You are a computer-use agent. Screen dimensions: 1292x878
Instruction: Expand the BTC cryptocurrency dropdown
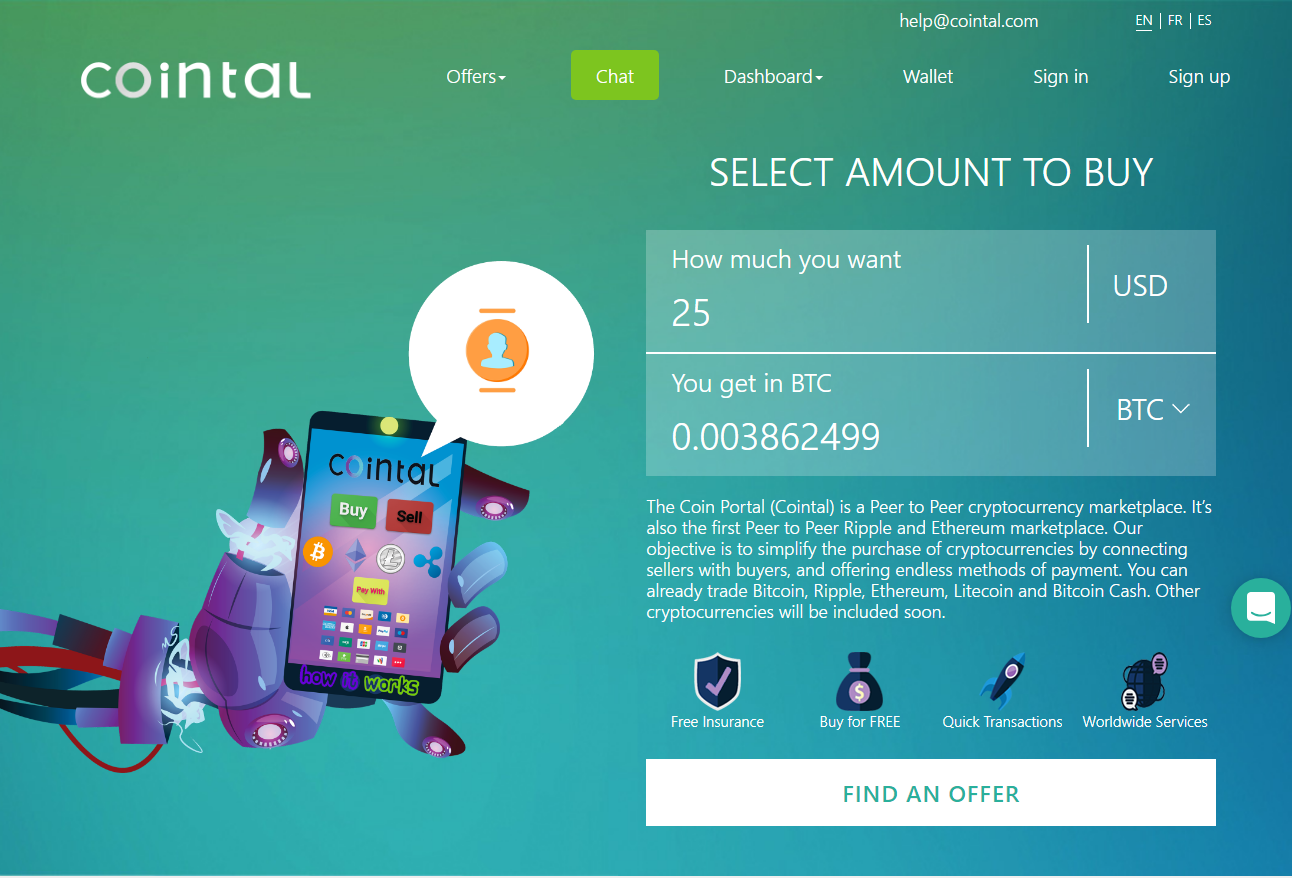pos(1152,409)
